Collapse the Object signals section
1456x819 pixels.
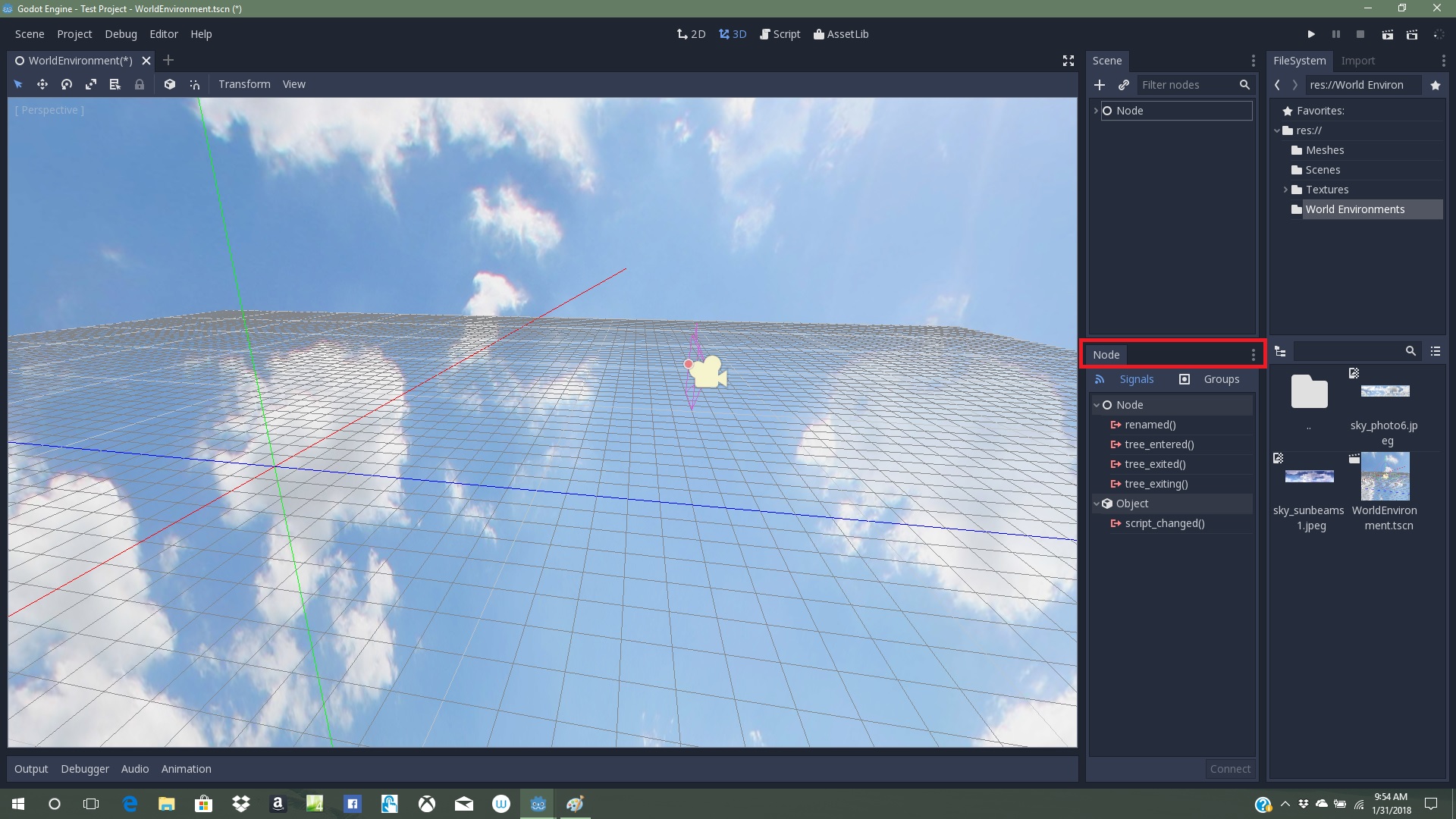pos(1097,504)
